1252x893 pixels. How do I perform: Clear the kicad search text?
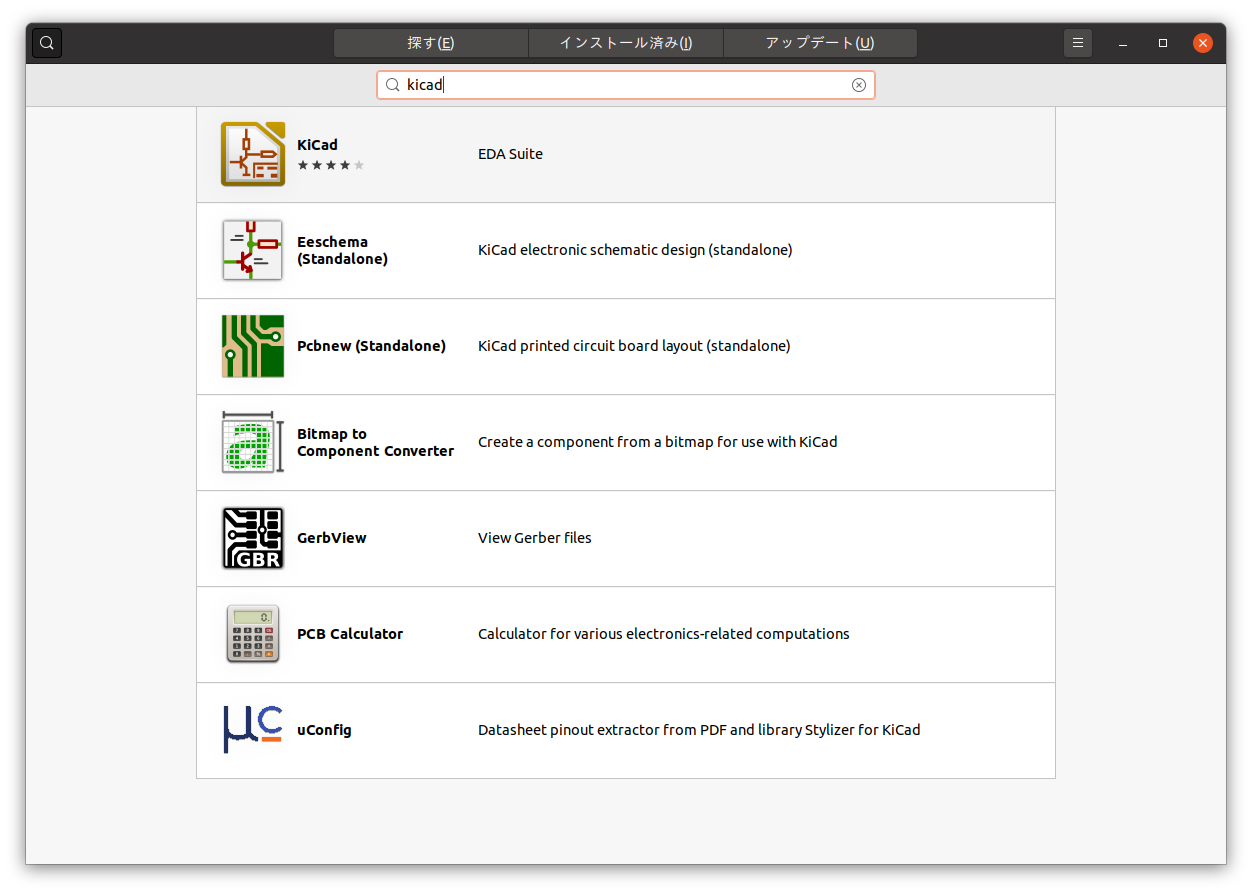pyautogui.click(x=858, y=85)
